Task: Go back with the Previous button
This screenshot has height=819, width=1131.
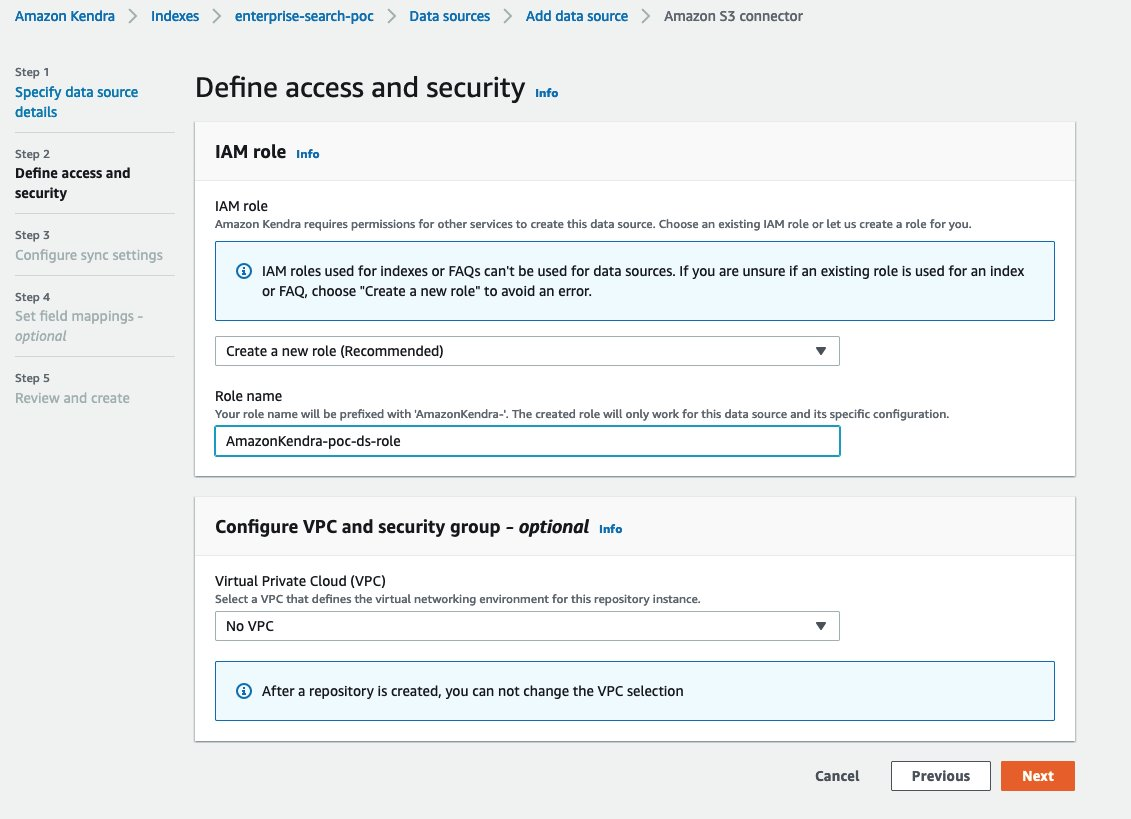Action: click(940, 776)
